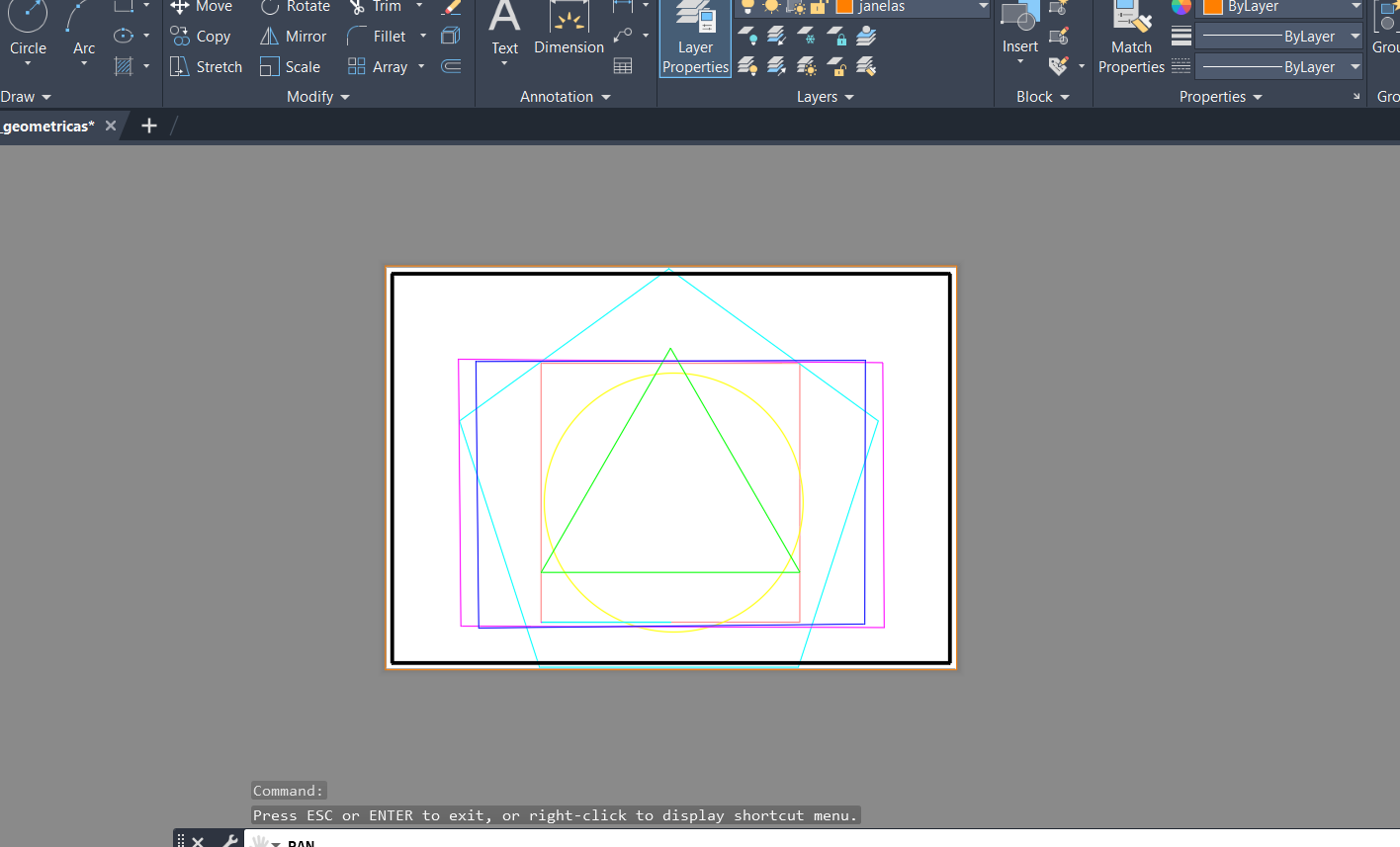
Task: Toggle janelas layer on/off lightbulb
Action: [x=748, y=7]
